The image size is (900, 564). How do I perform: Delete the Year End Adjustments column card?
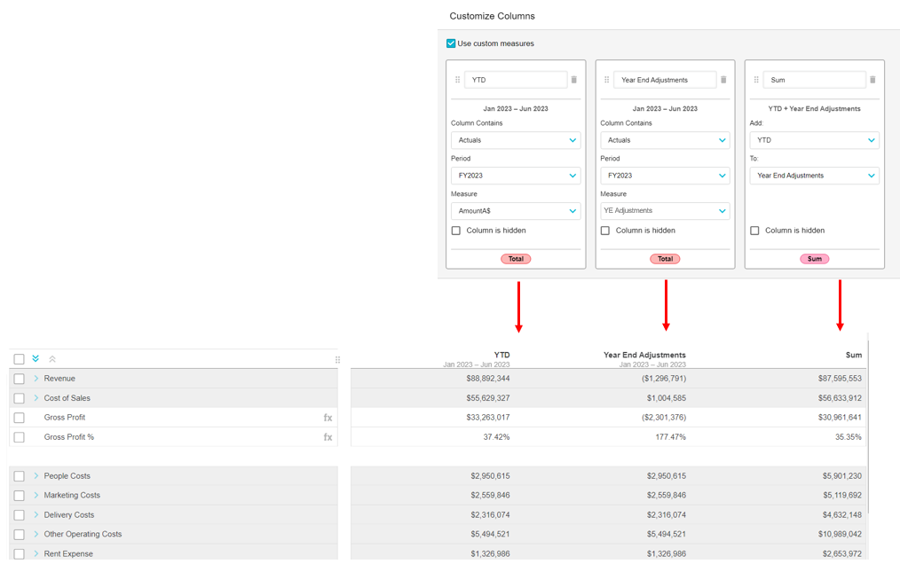pos(723,80)
